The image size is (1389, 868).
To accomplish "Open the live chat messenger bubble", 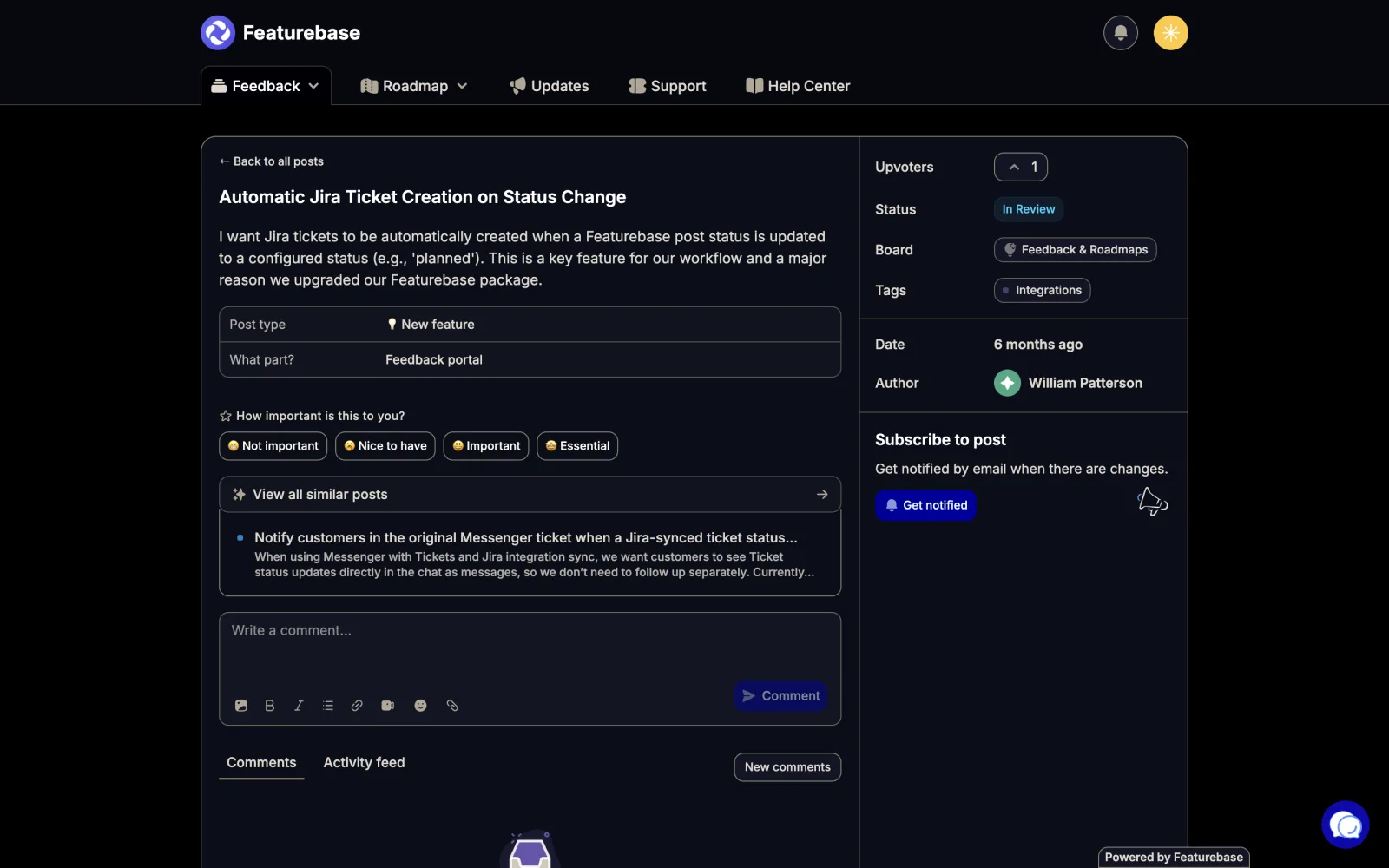I will 1346,825.
